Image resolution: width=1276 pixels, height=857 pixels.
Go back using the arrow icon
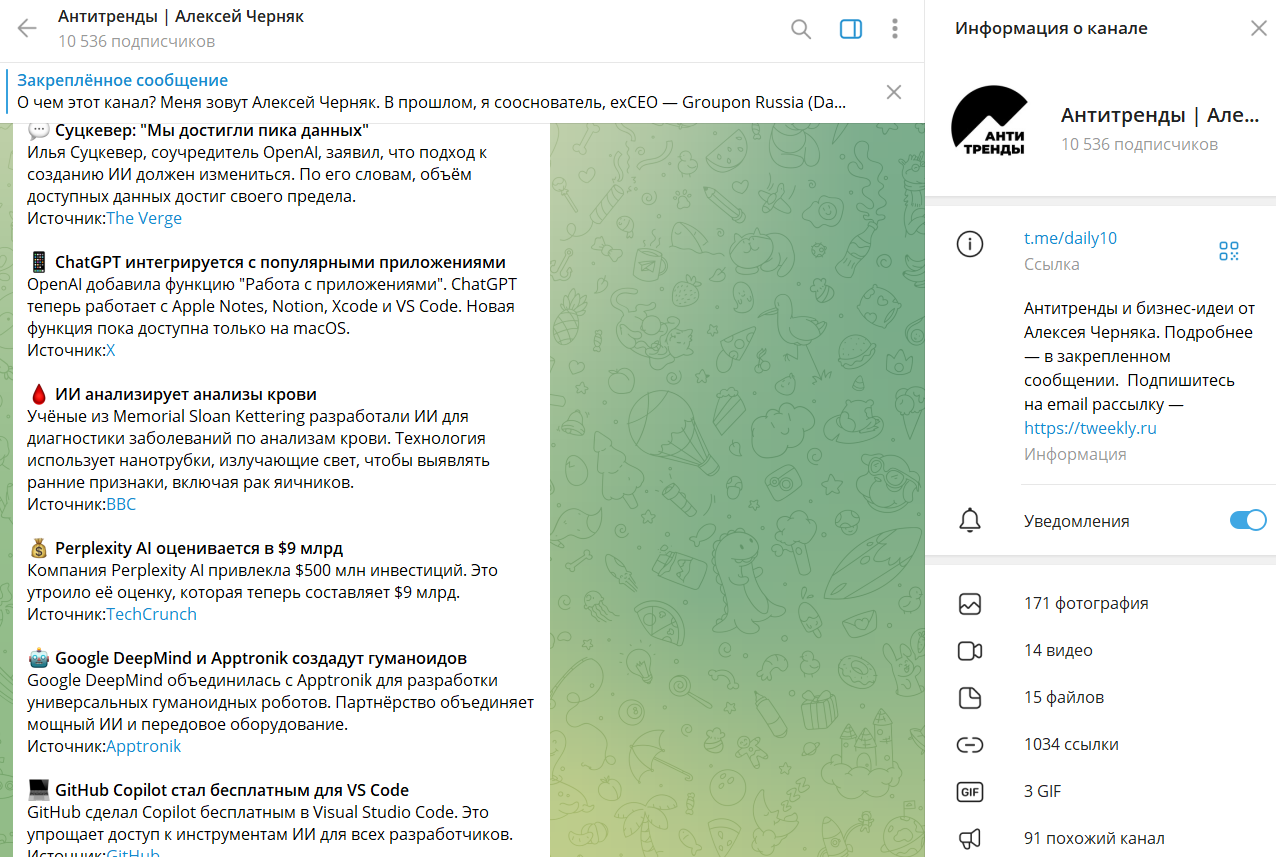pyautogui.click(x=27, y=29)
